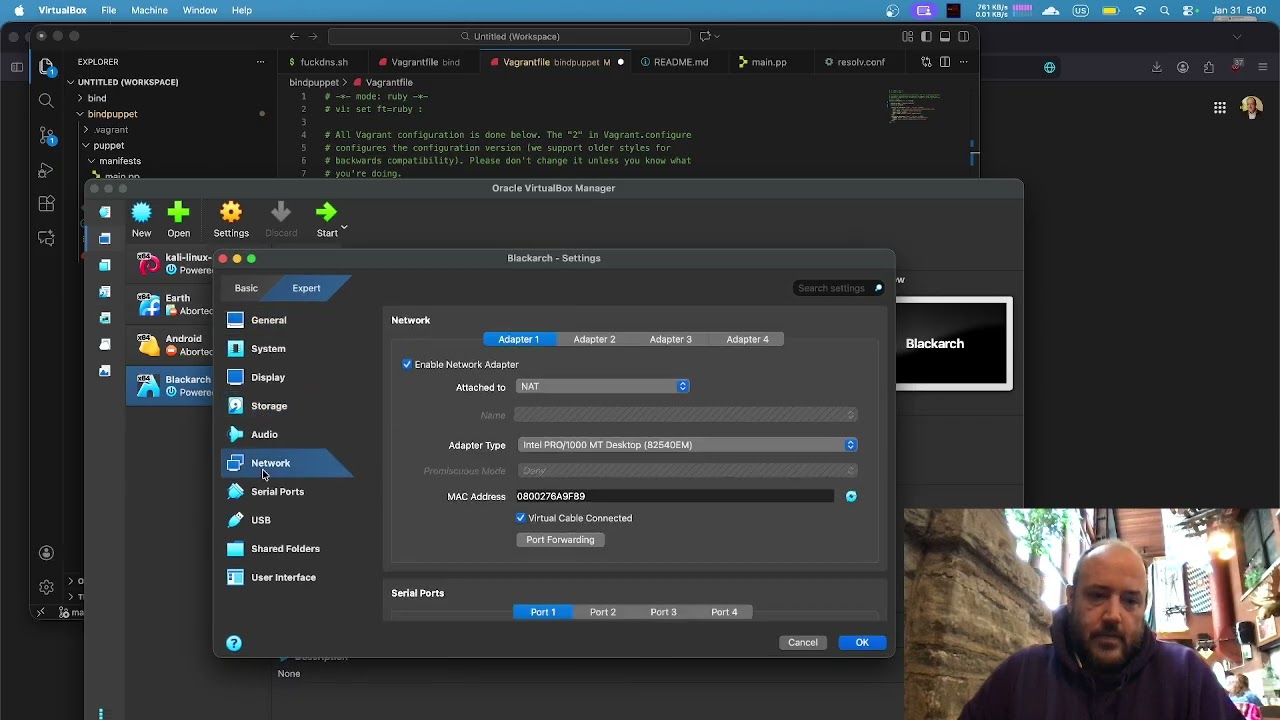Select the Port 3 serial tab
The height and width of the screenshot is (720, 1280).
tap(663, 612)
